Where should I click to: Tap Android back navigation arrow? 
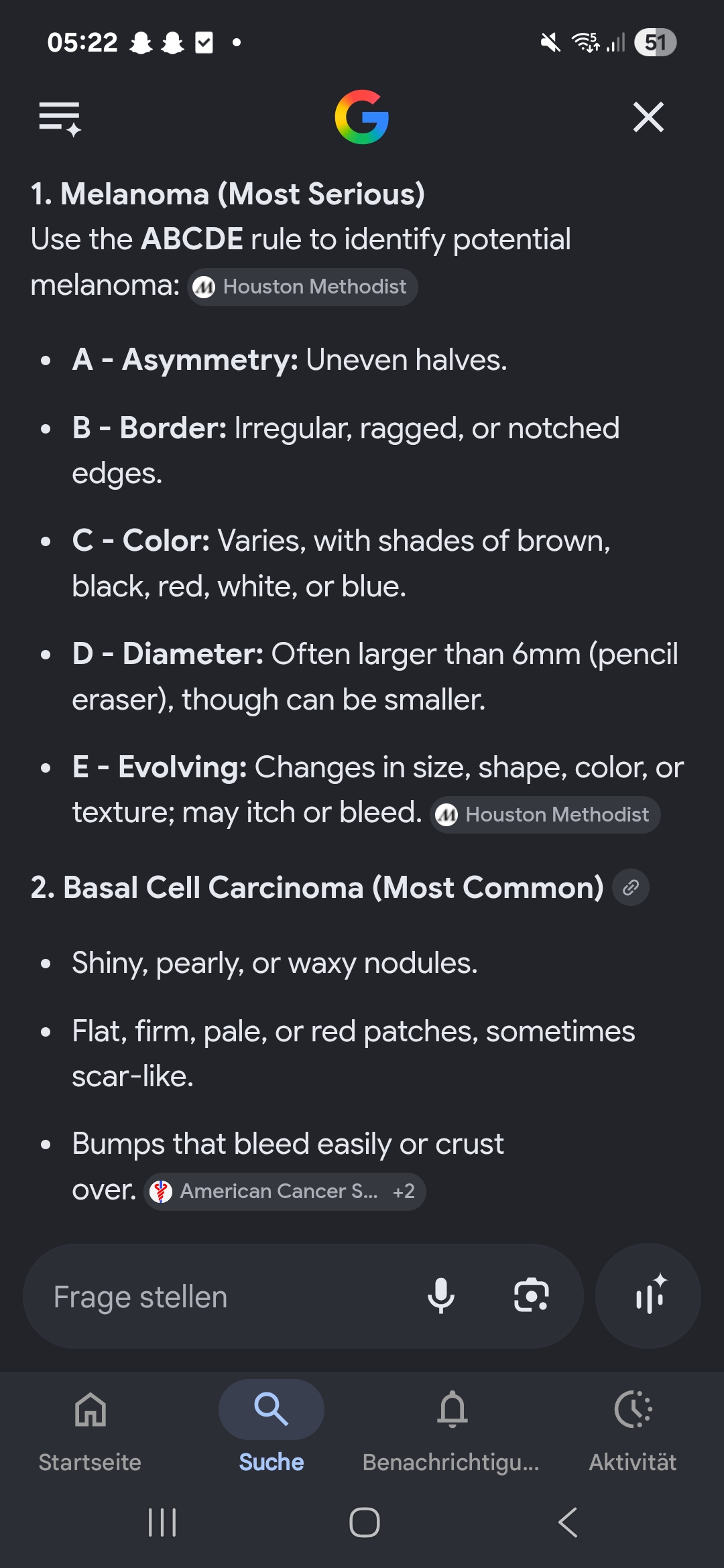(x=567, y=1522)
